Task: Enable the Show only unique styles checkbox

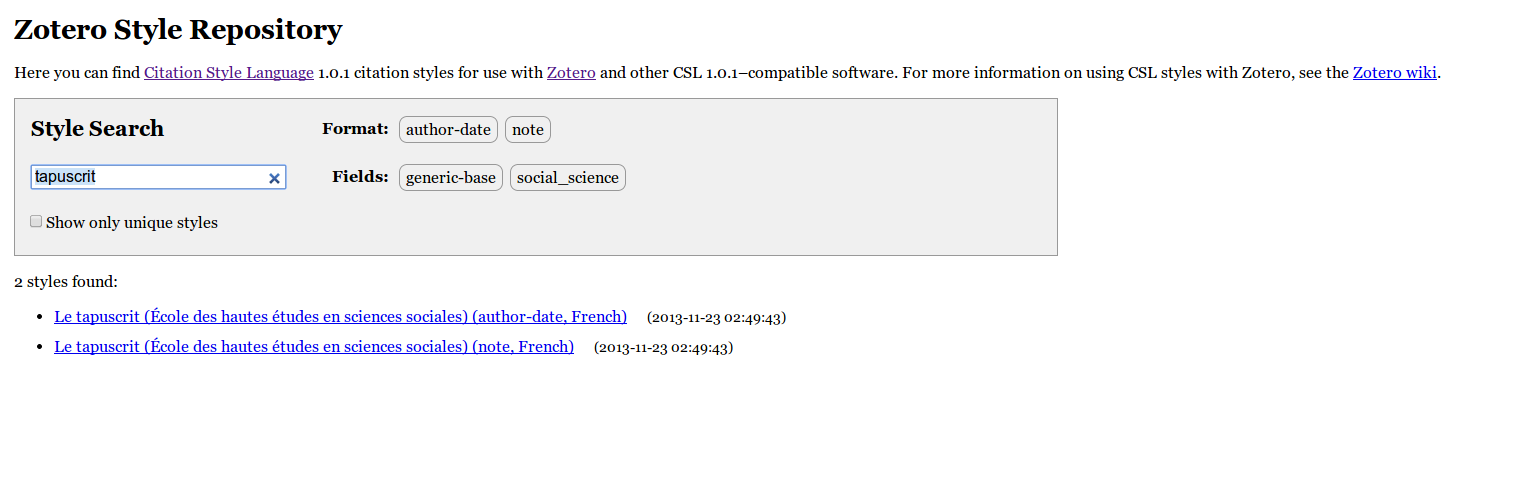Action: pyautogui.click(x=36, y=221)
